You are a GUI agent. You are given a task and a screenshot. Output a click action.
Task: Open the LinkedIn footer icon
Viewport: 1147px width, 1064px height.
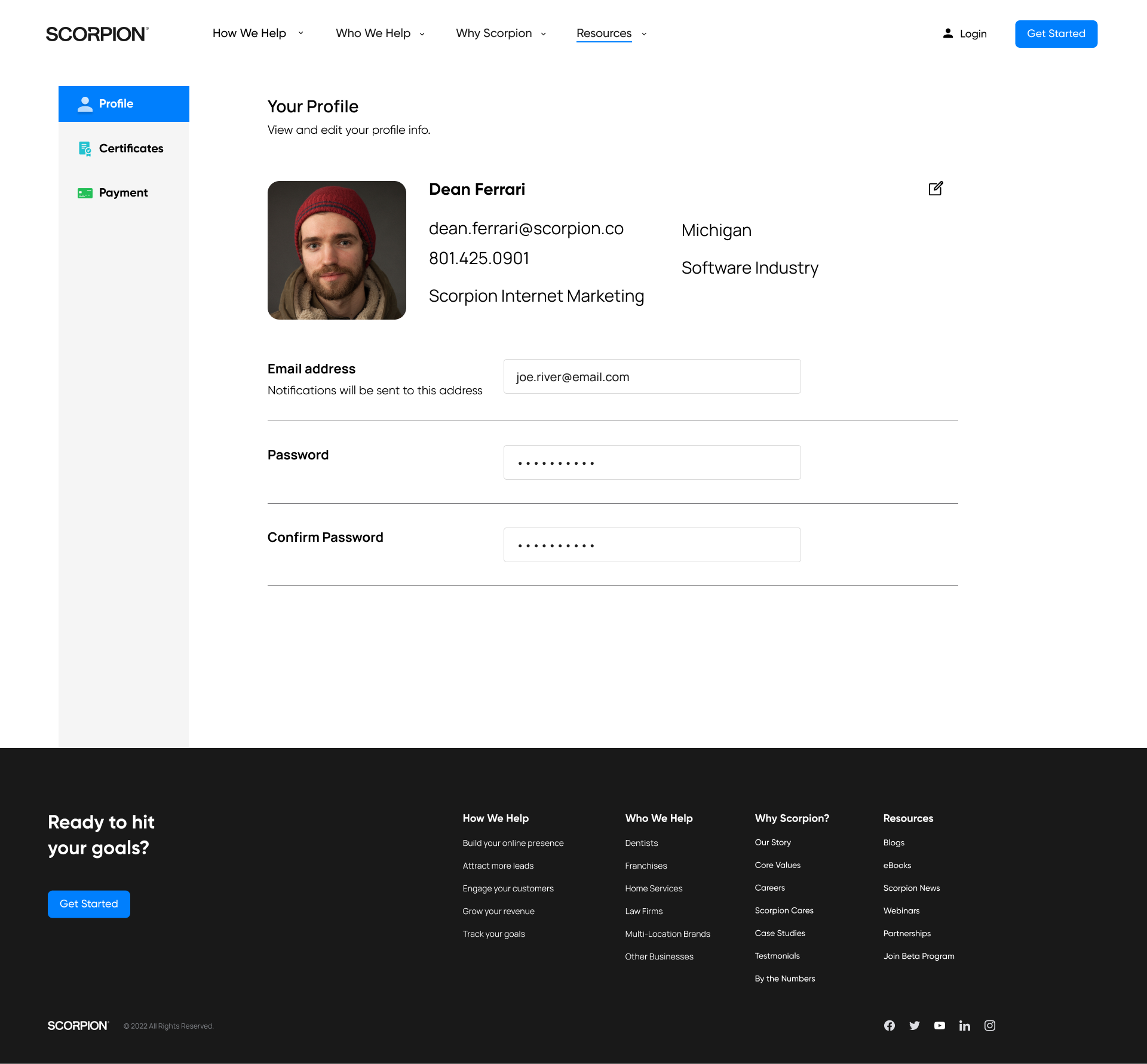pos(965,1025)
